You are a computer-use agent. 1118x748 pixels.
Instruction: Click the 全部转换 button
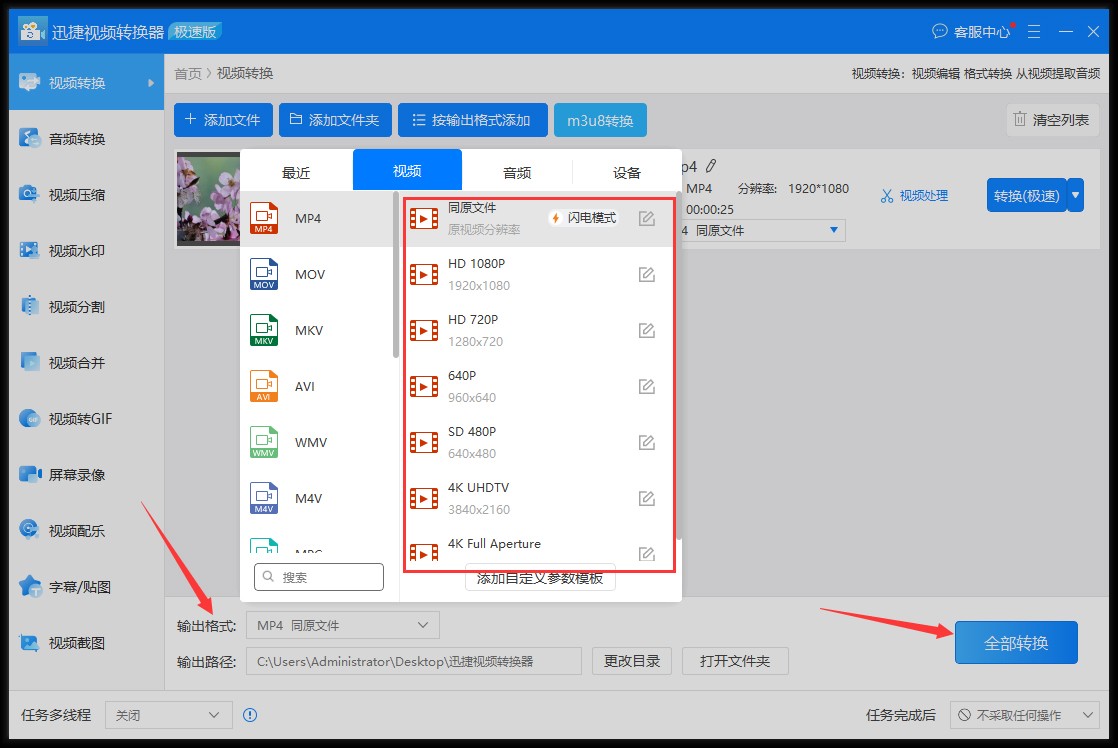point(1016,643)
